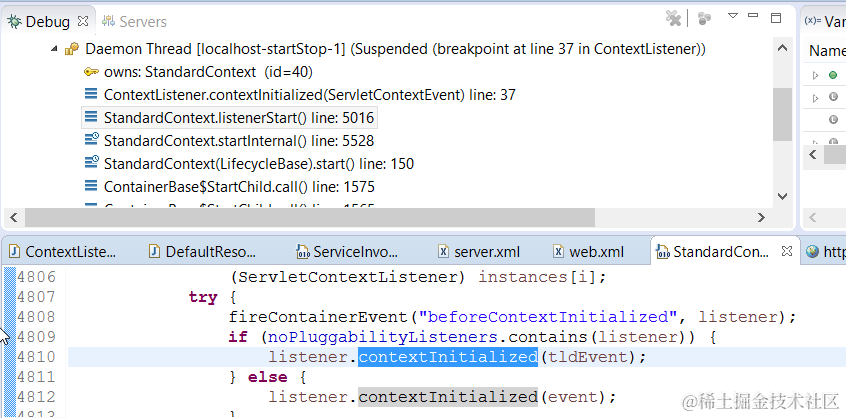This screenshot has height=418, width=846.
Task: Open the Servers view tab
Action: coord(134,22)
